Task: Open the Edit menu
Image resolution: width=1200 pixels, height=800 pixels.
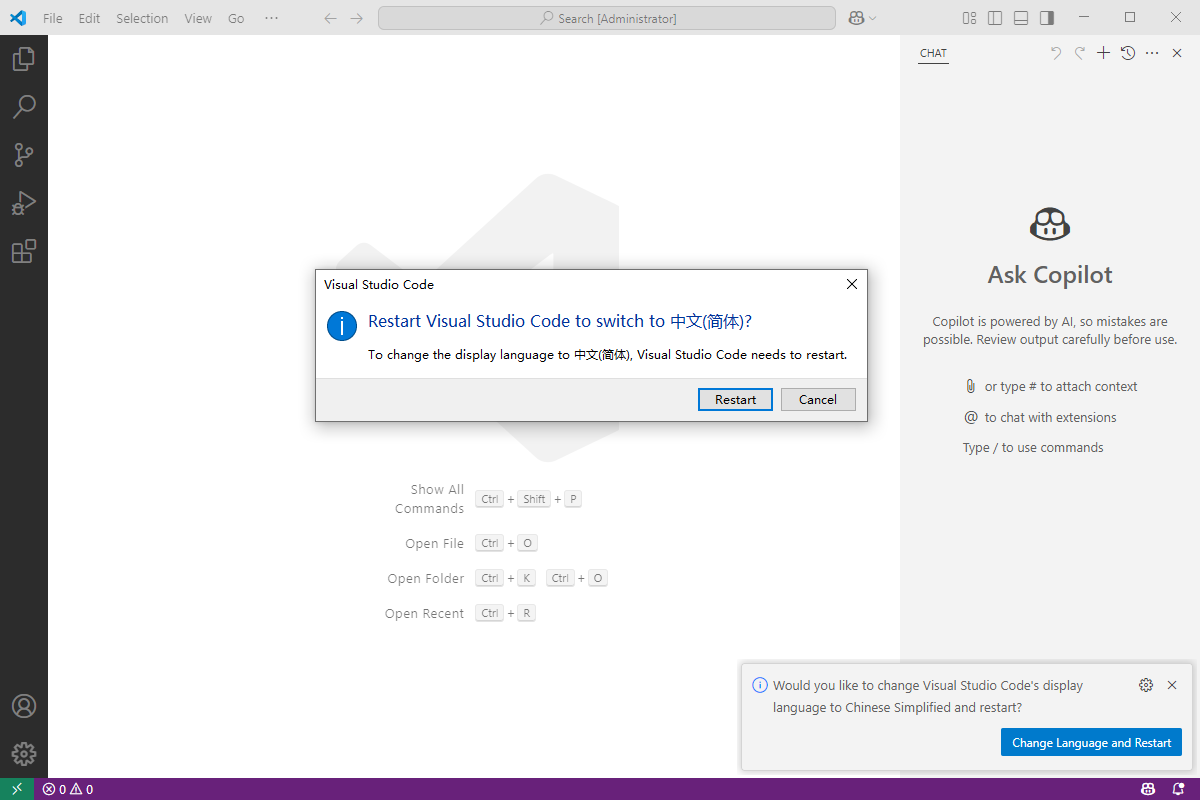Action: click(90, 18)
